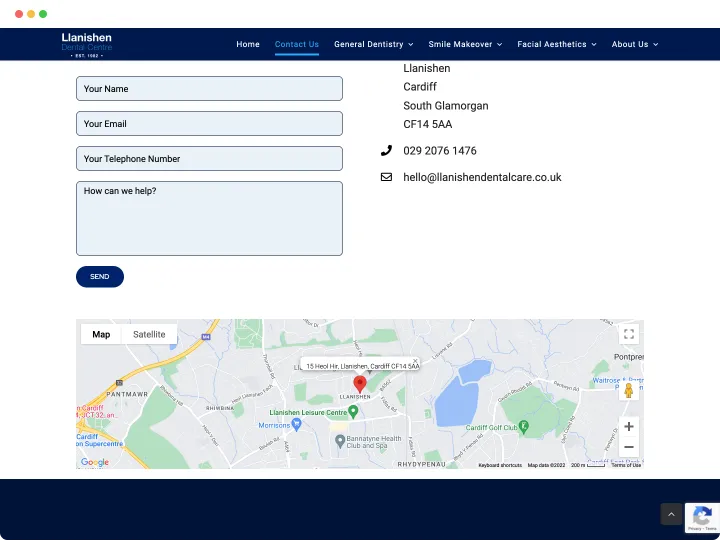
Task: Switch the map to Map view
Action: (101, 334)
